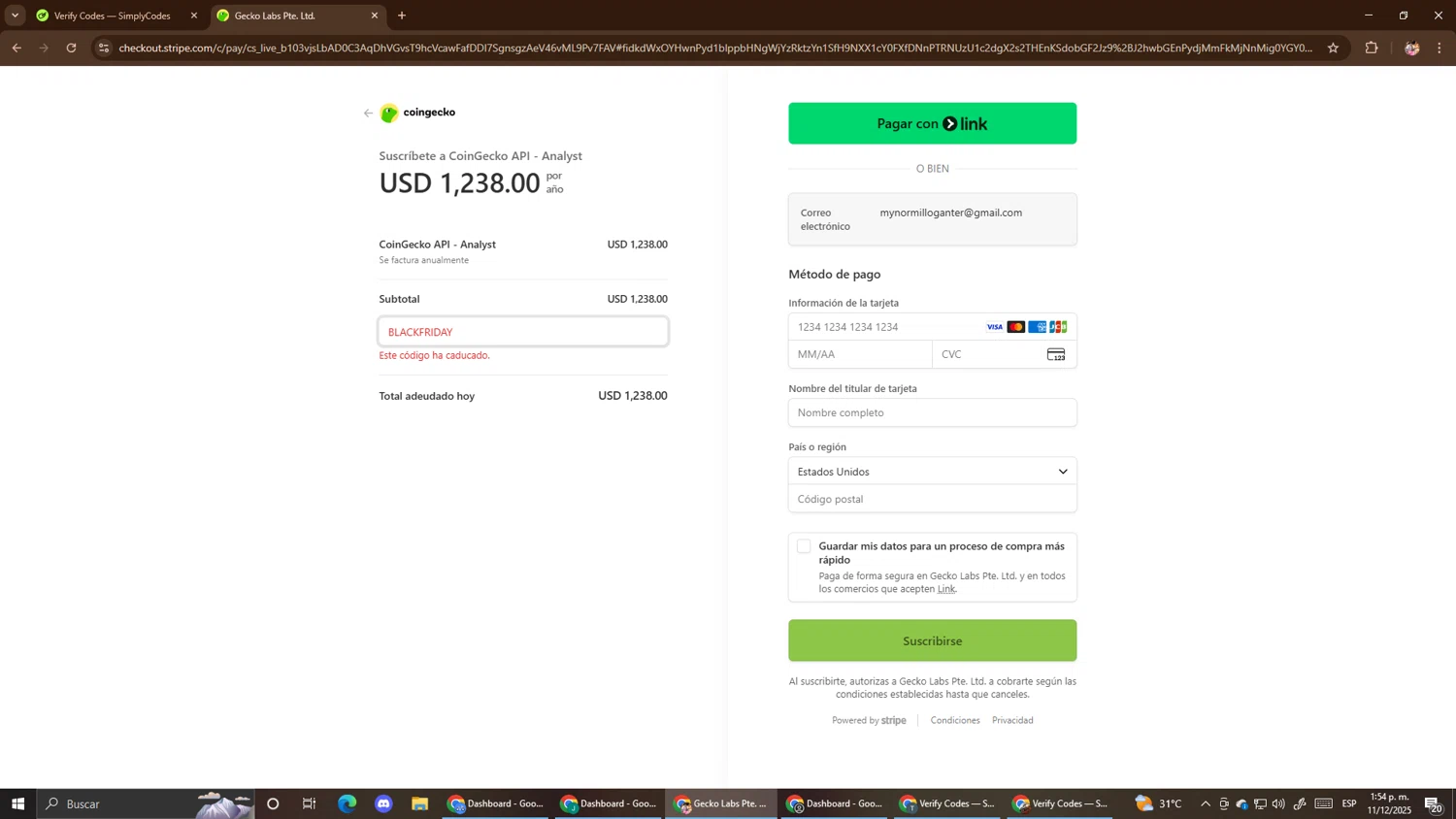Bookmark this page with the star icon

click(1333, 48)
